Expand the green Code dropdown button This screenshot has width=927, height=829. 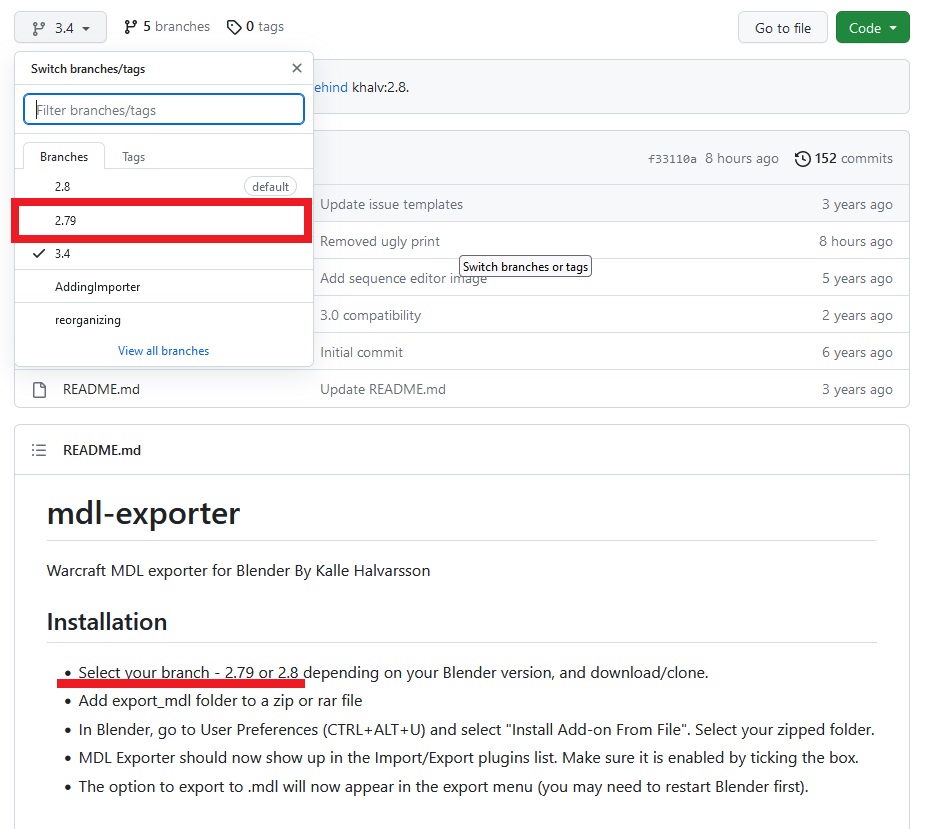[873, 28]
